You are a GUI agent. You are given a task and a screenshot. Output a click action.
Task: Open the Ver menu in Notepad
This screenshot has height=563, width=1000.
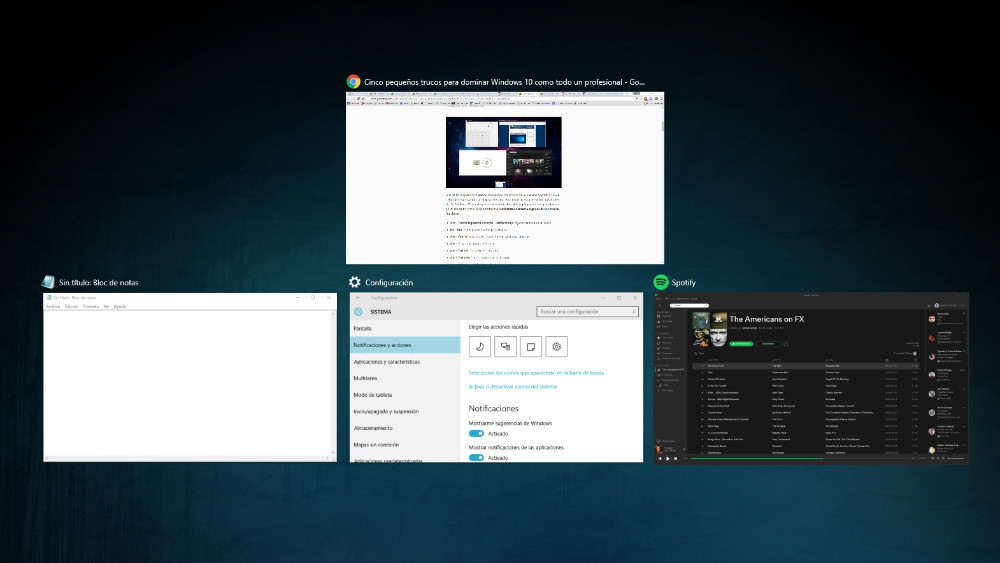click(x=107, y=307)
